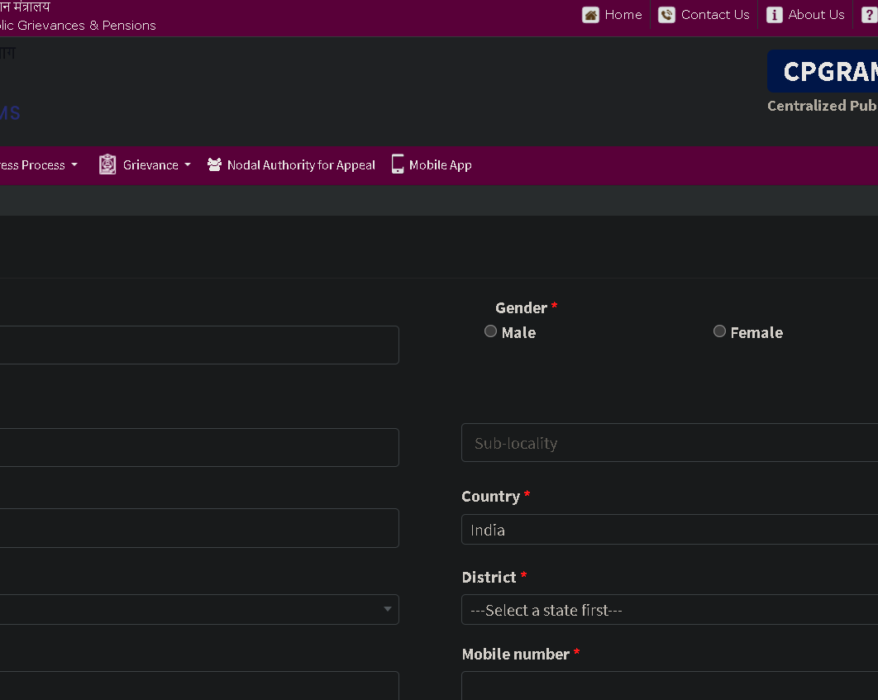Open the state dropdown with arrow
The image size is (878, 700).
(199, 609)
